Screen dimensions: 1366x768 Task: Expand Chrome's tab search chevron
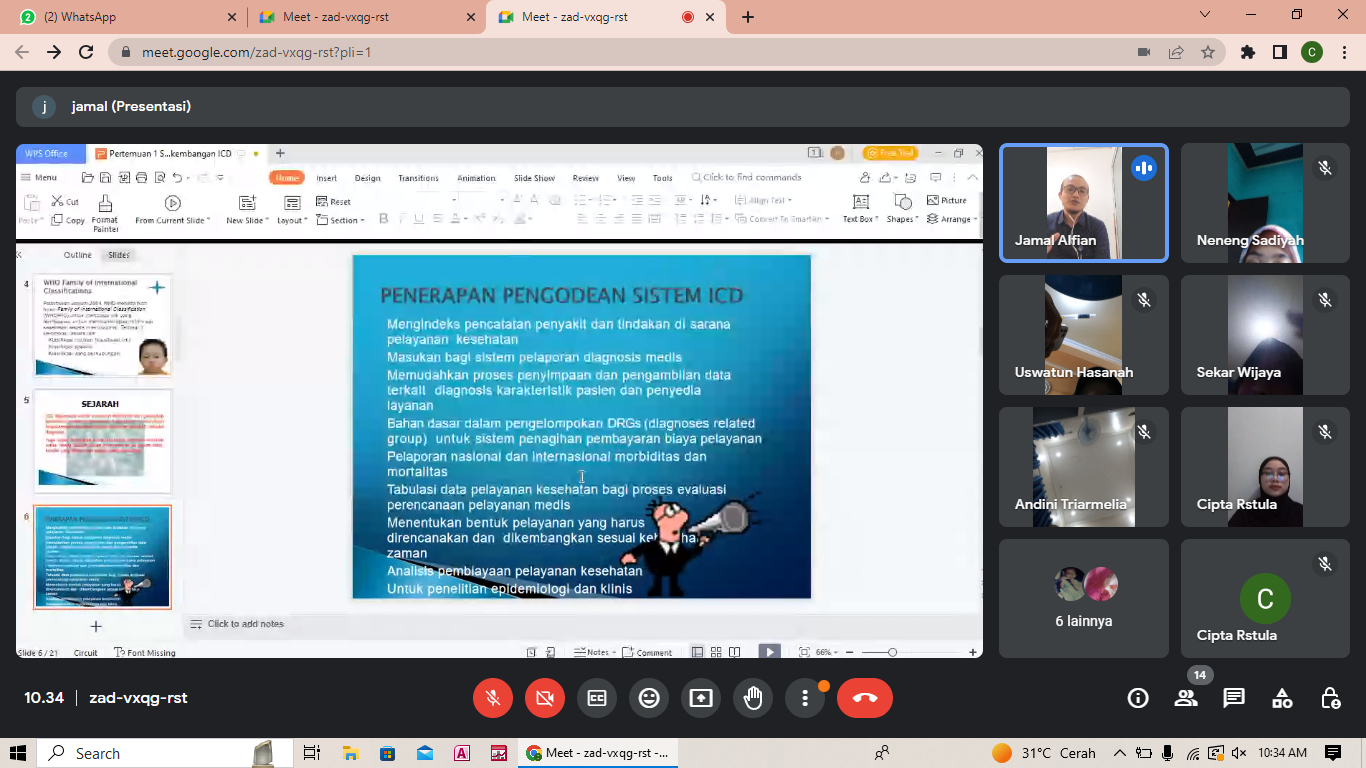pyautogui.click(x=1204, y=16)
